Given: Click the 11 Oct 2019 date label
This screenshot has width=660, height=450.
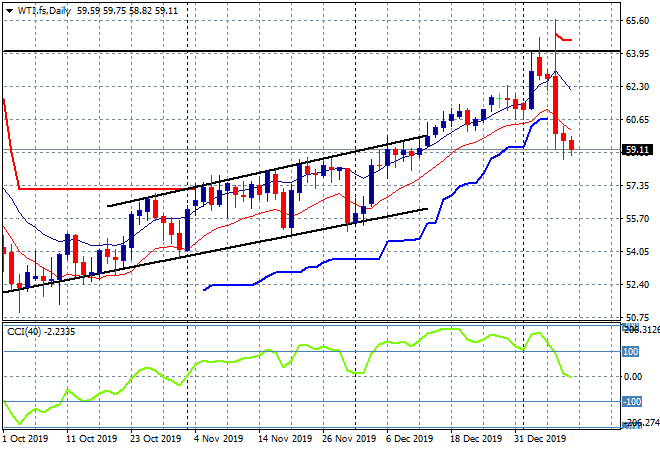Looking at the screenshot, I should 91,439.
